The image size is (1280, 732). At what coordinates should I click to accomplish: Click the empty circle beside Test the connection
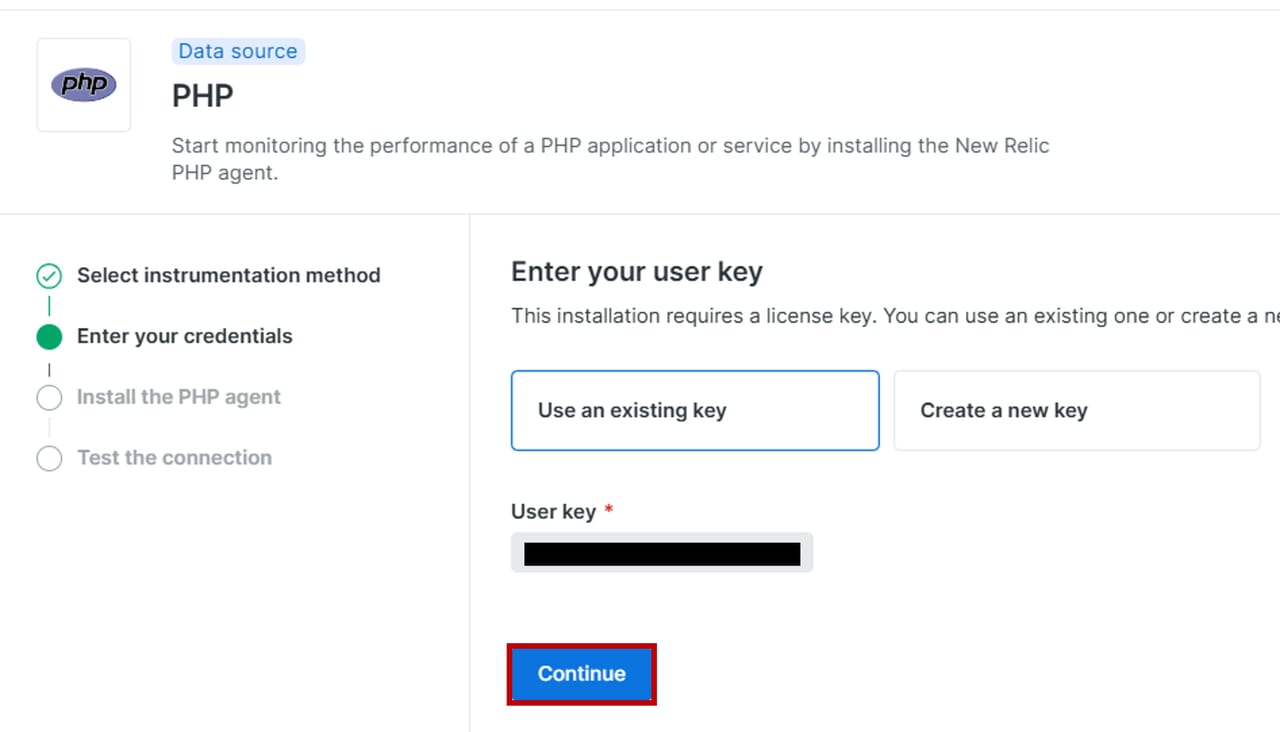pyautogui.click(x=49, y=459)
